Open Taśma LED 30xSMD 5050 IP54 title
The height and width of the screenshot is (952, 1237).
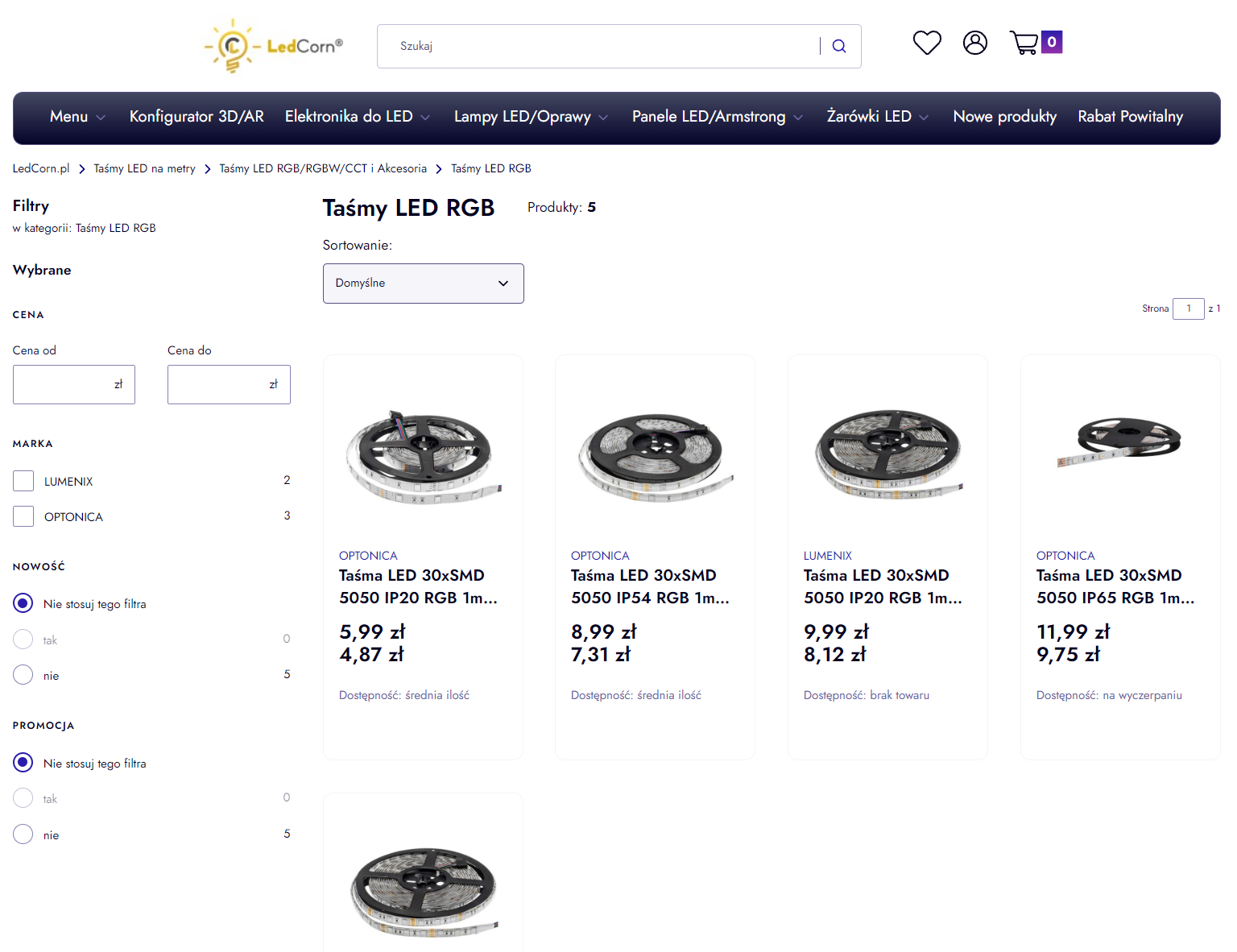pos(650,586)
